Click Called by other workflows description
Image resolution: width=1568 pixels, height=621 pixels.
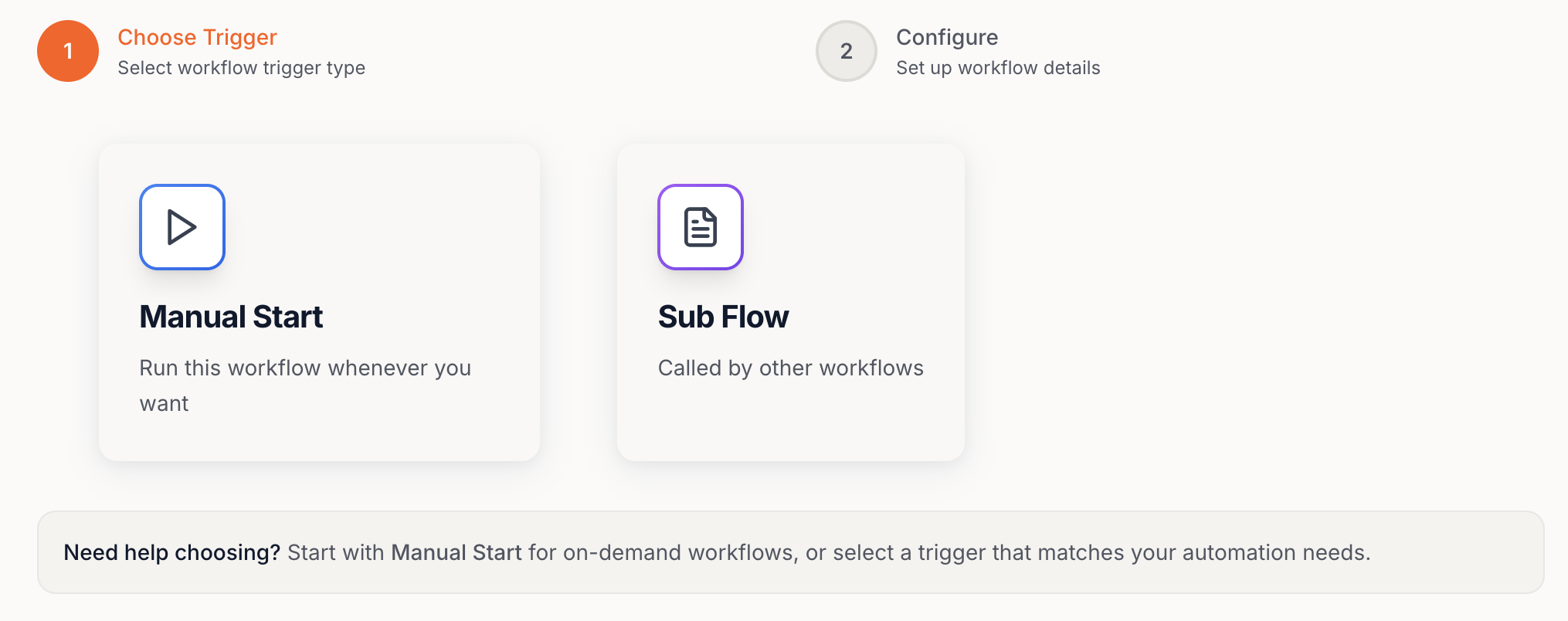791,368
